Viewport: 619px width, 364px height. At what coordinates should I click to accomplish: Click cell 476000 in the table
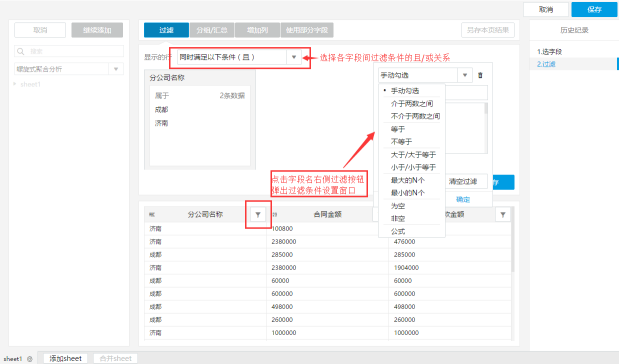[x=404, y=242]
